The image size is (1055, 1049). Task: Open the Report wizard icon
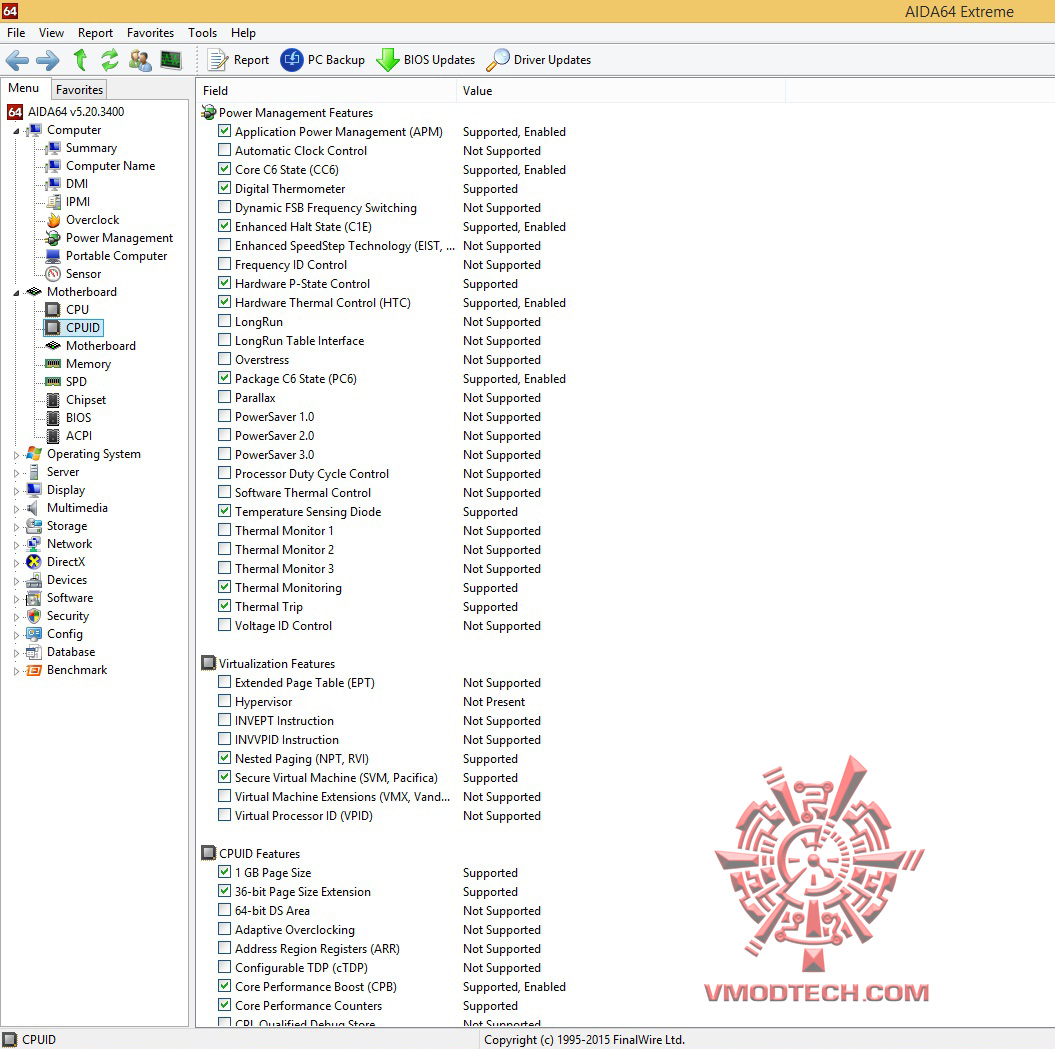(217, 60)
